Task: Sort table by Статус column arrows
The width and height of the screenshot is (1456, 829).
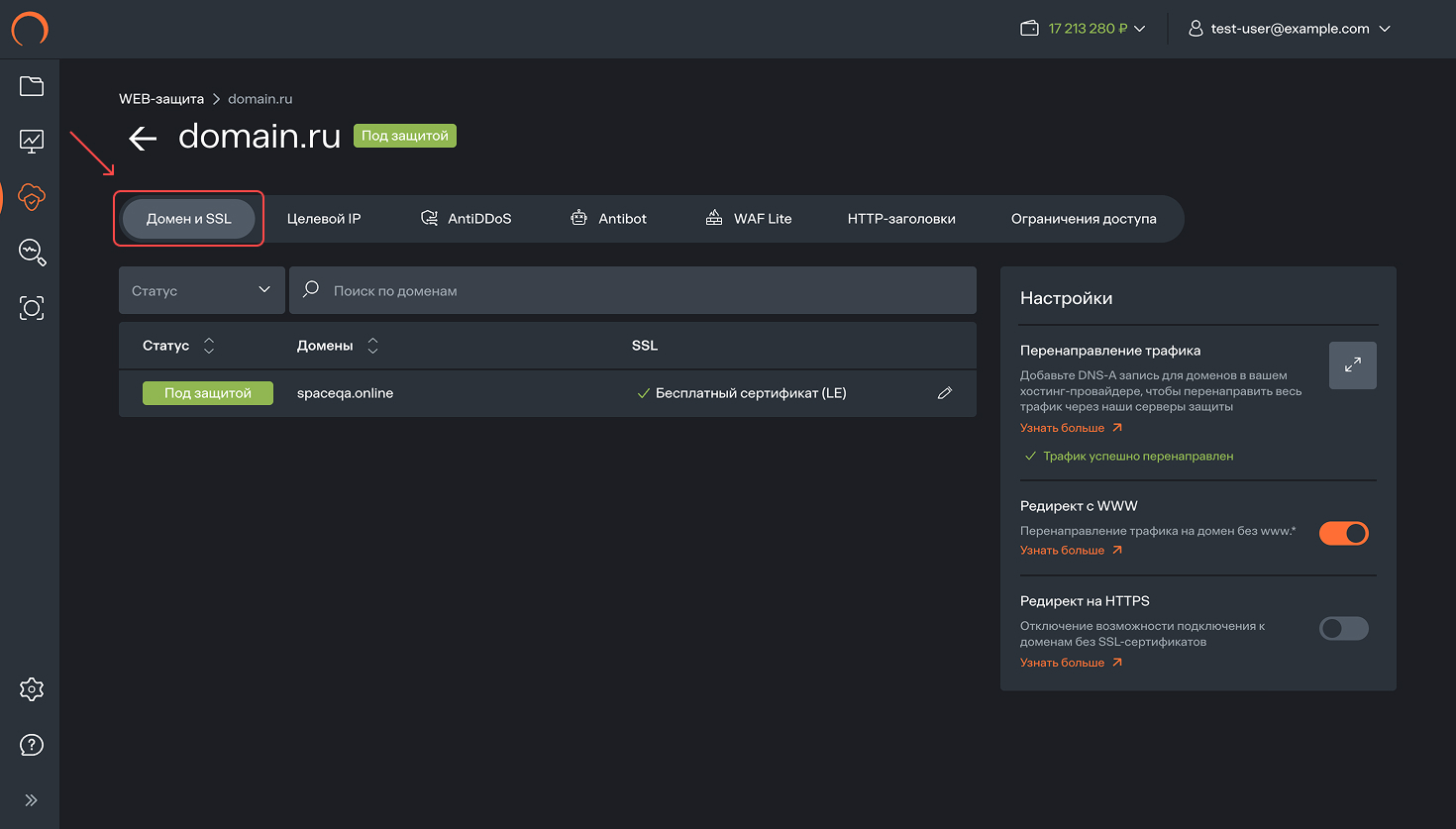Action: (x=209, y=346)
